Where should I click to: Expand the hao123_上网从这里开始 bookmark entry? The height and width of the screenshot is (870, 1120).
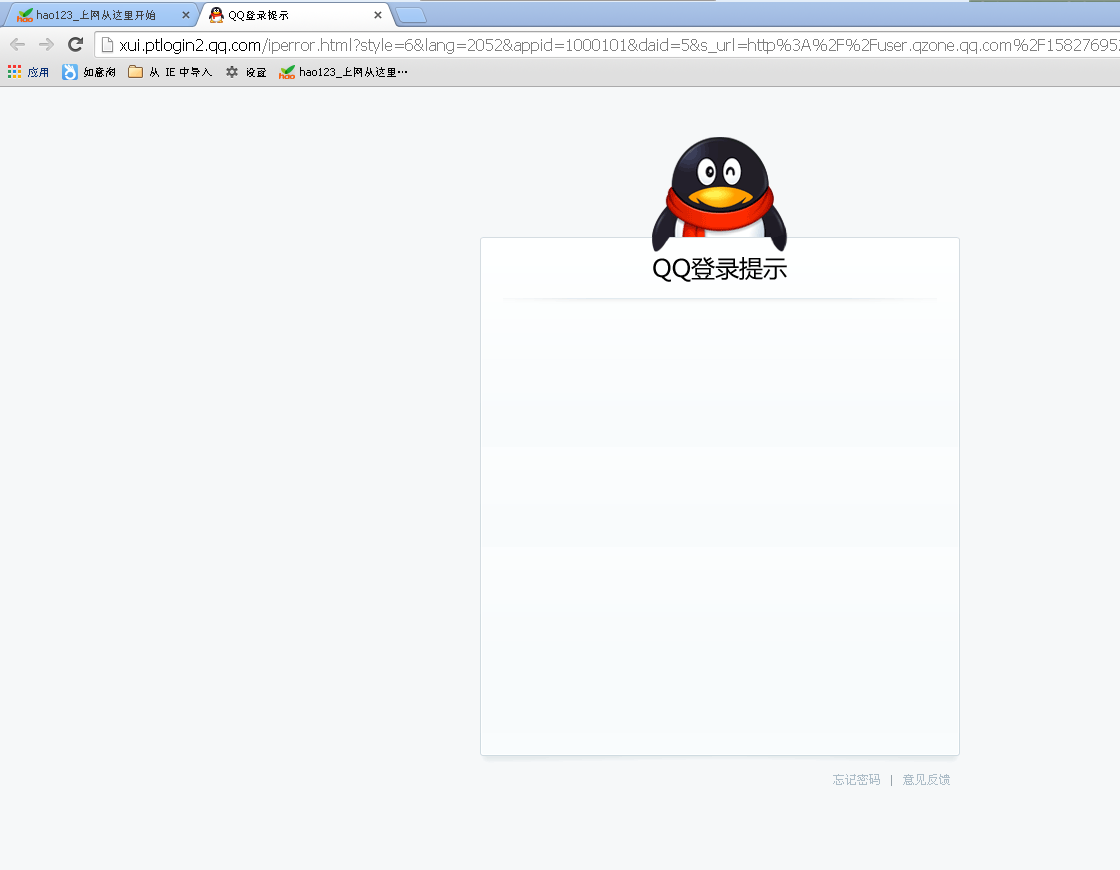pyautogui.click(x=345, y=71)
